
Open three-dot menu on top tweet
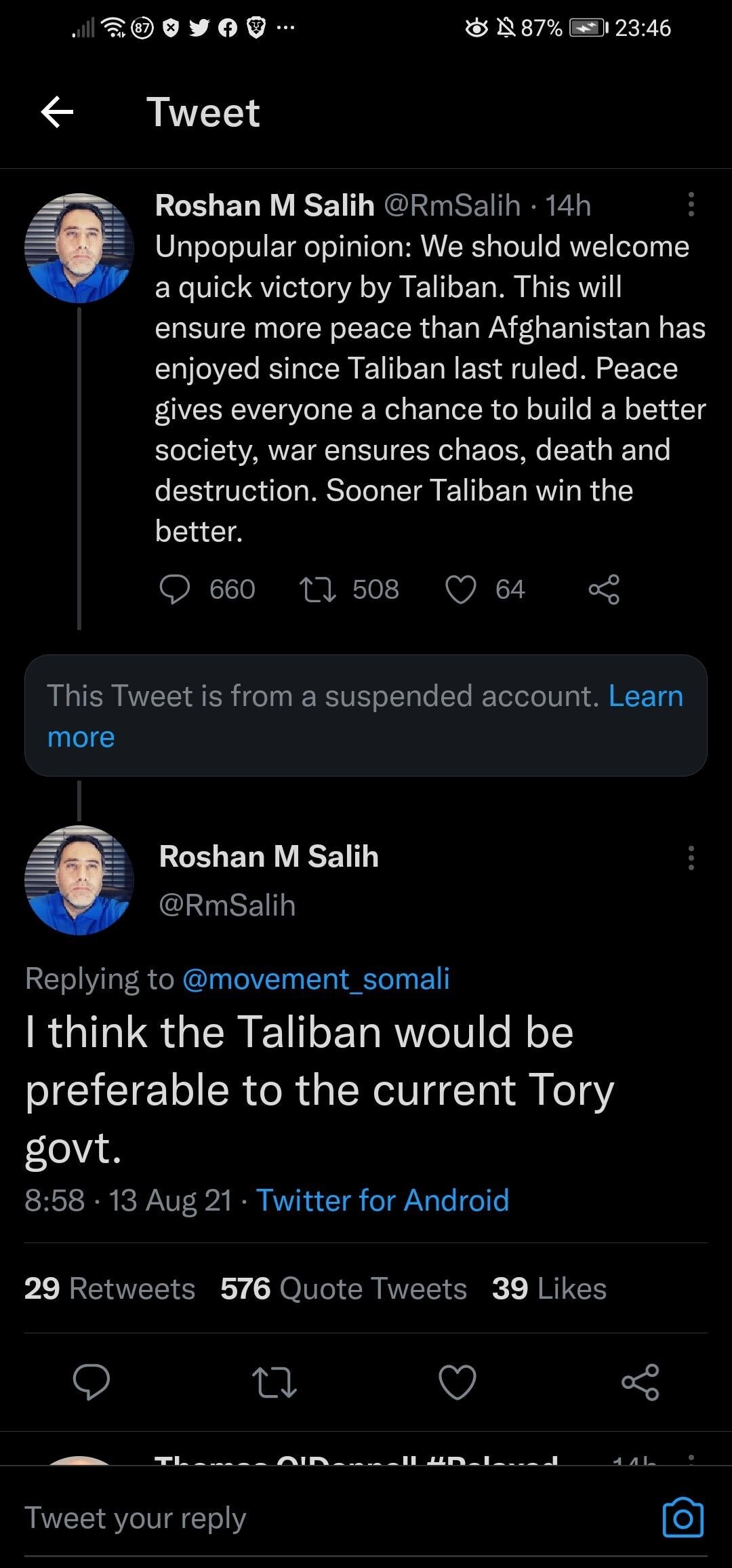click(x=691, y=204)
